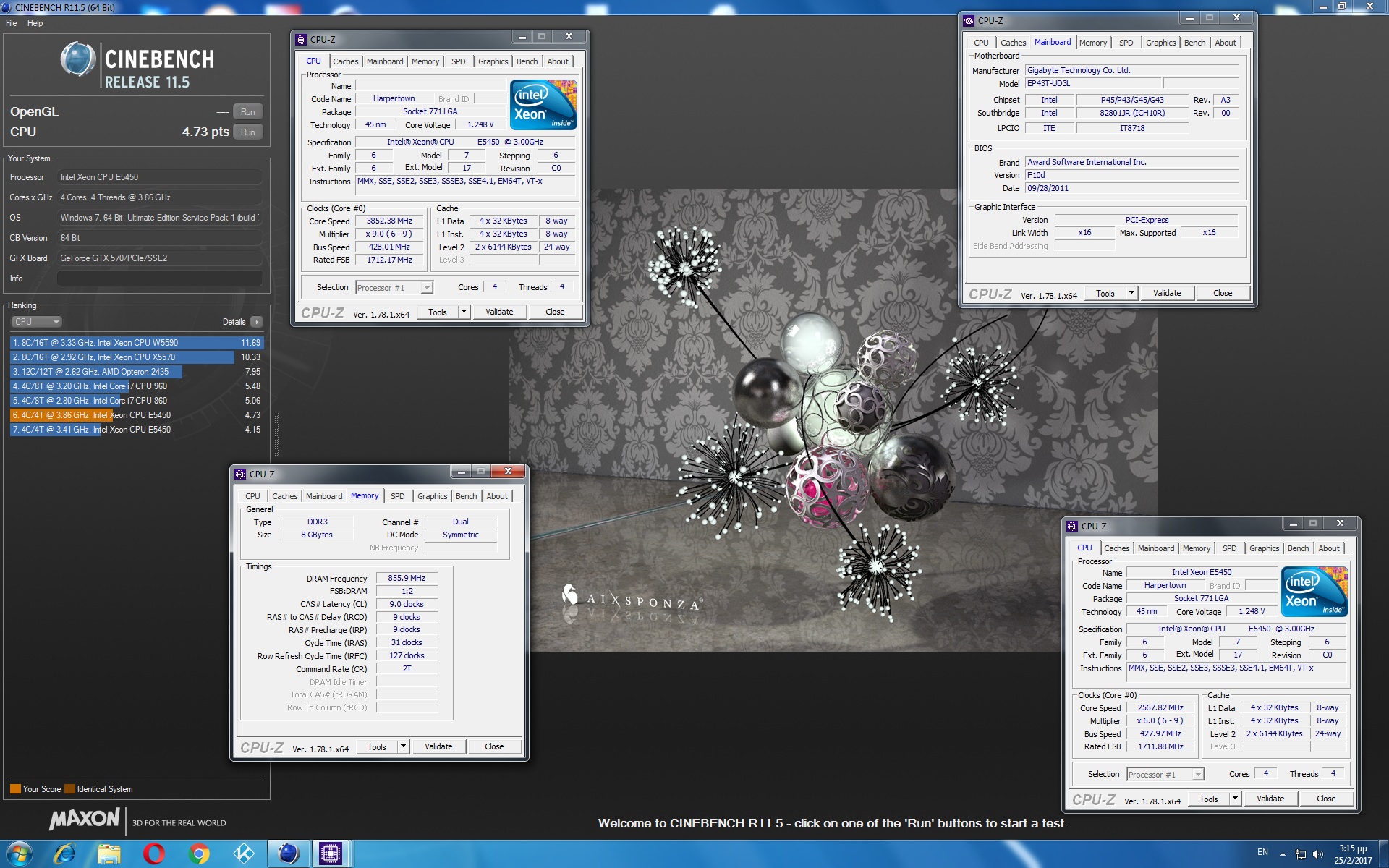
Task: Switch to SPD tab in Memory CPU-Z window
Action: coord(397,496)
